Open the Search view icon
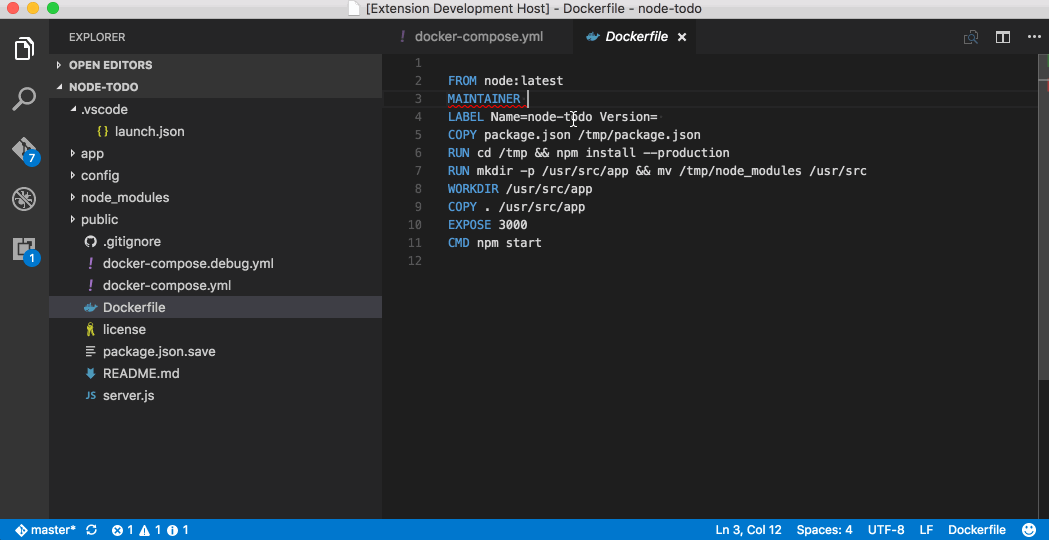 [24, 99]
